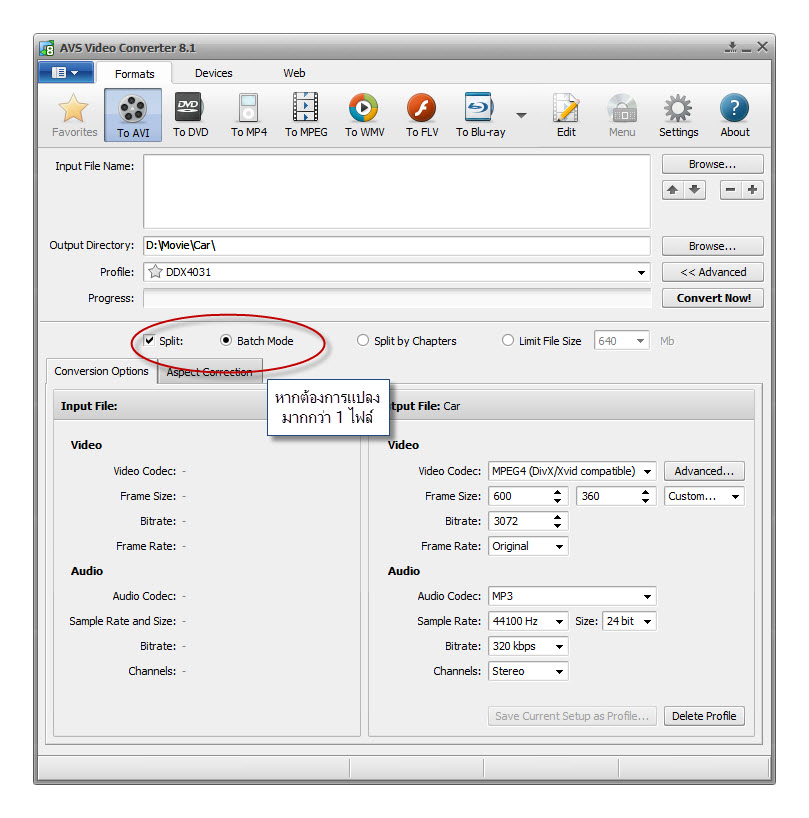This screenshot has height=818, width=809.
Task: Select the Batch Mode radio button
Action: pyautogui.click(x=226, y=341)
